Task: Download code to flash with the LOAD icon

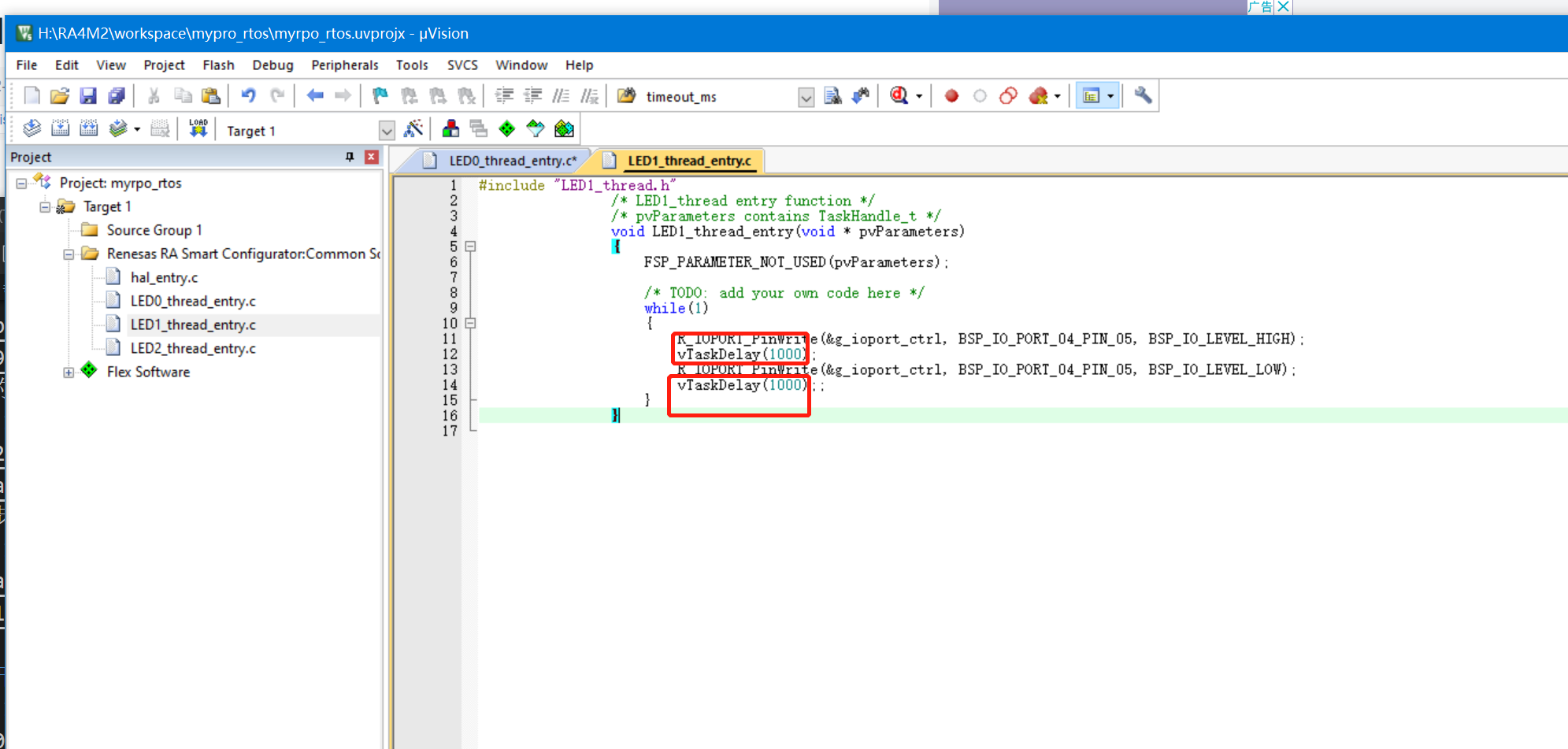Action: (198, 129)
